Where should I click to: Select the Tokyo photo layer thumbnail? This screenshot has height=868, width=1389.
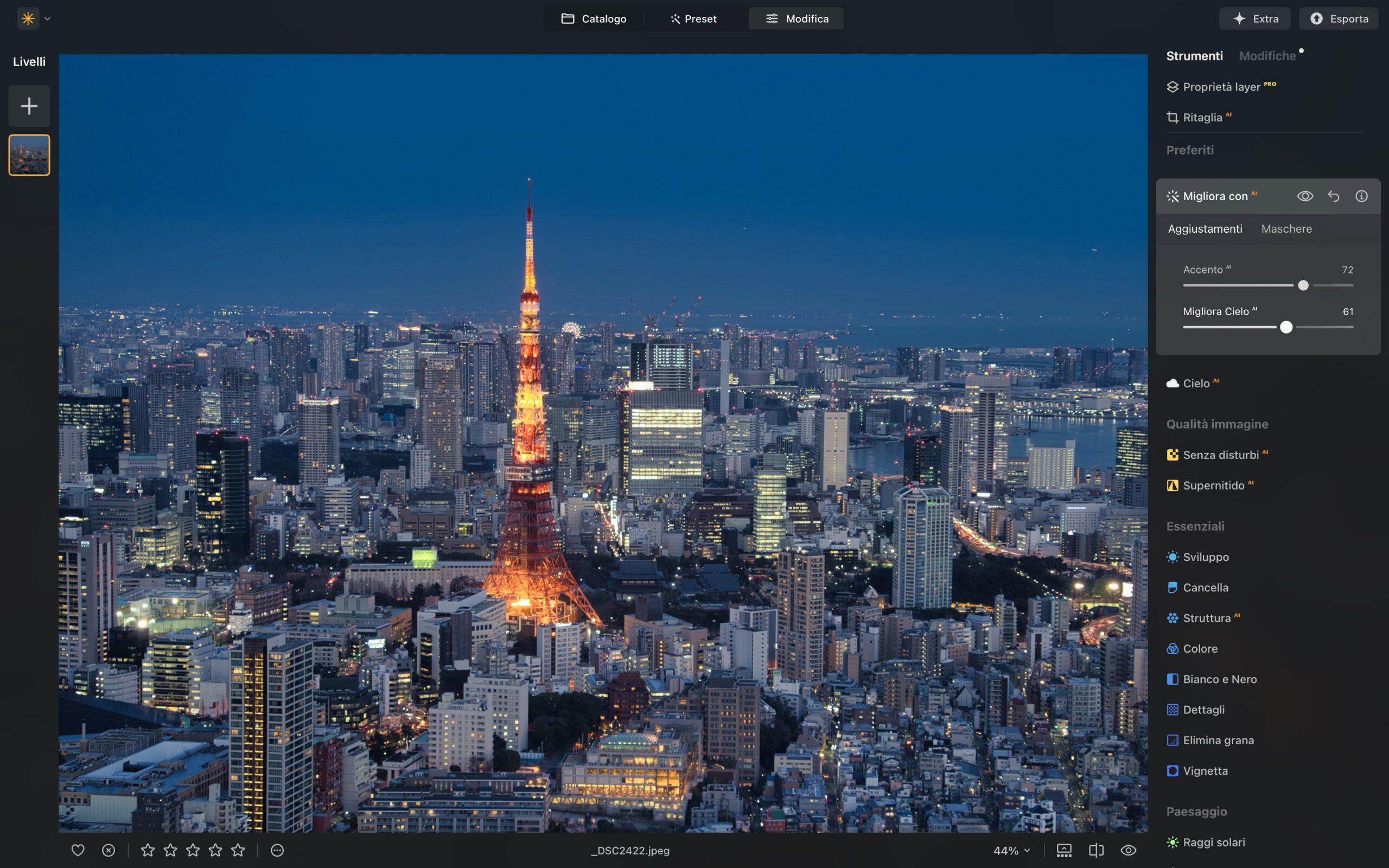29,155
